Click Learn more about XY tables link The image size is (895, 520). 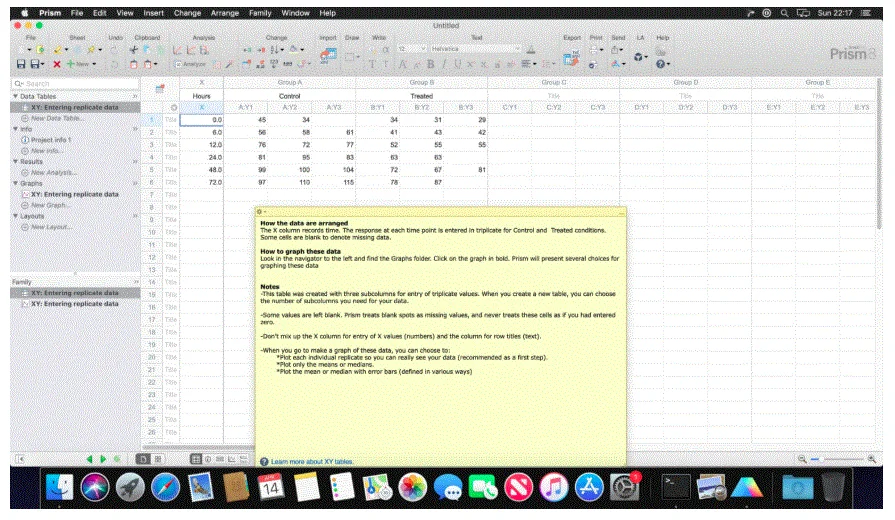pos(312,462)
